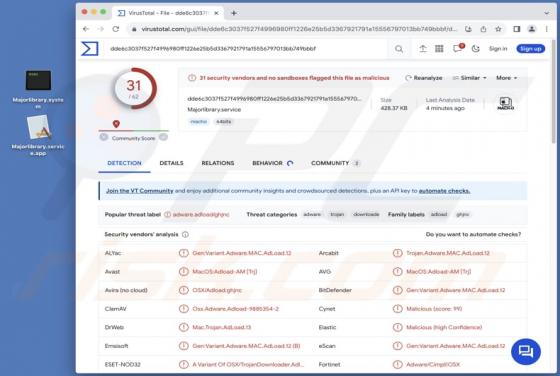Click the ALYac detection alert icon

point(184,253)
